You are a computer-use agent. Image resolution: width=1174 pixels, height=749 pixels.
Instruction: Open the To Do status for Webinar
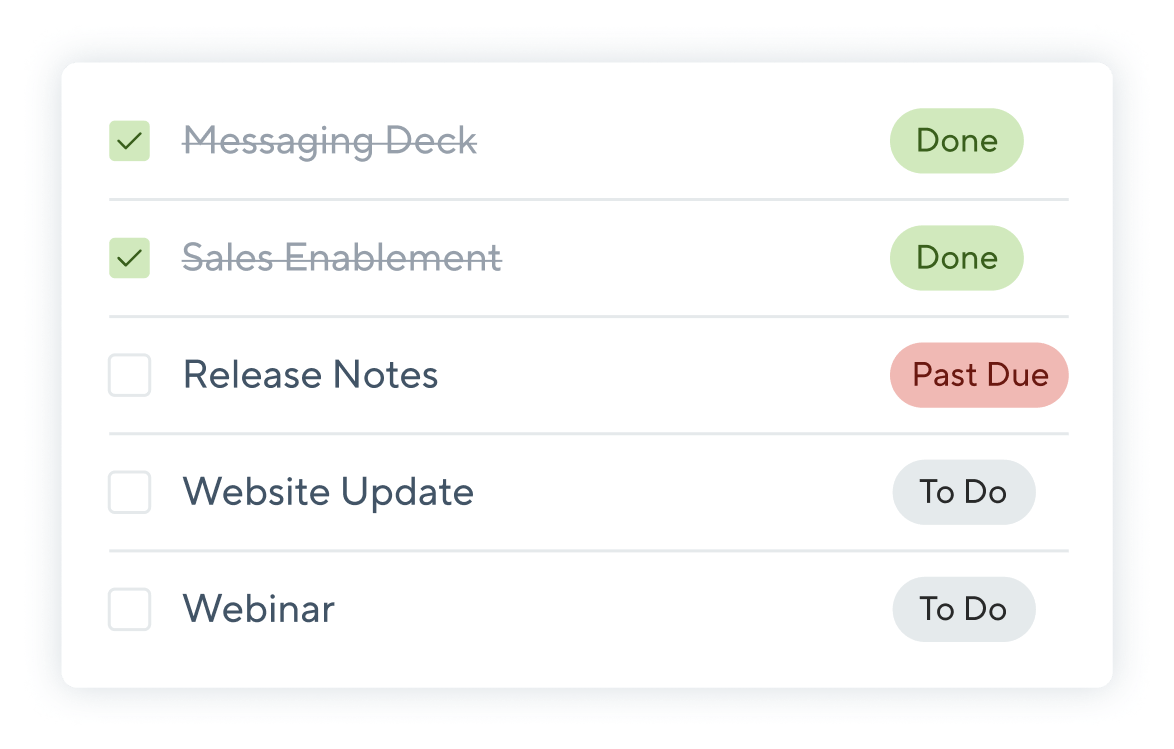pos(964,609)
